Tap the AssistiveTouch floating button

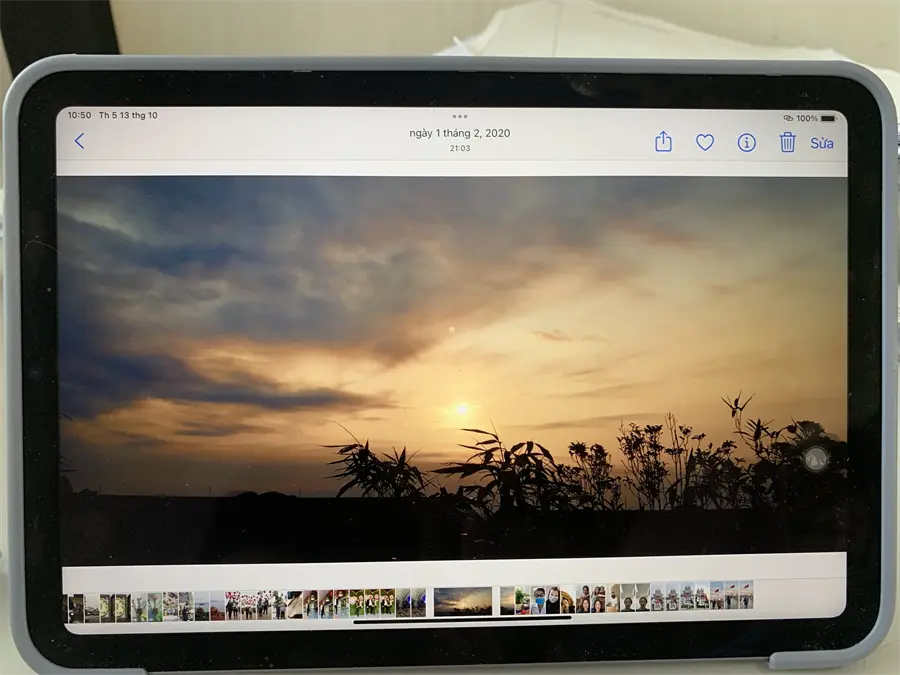coord(816,459)
